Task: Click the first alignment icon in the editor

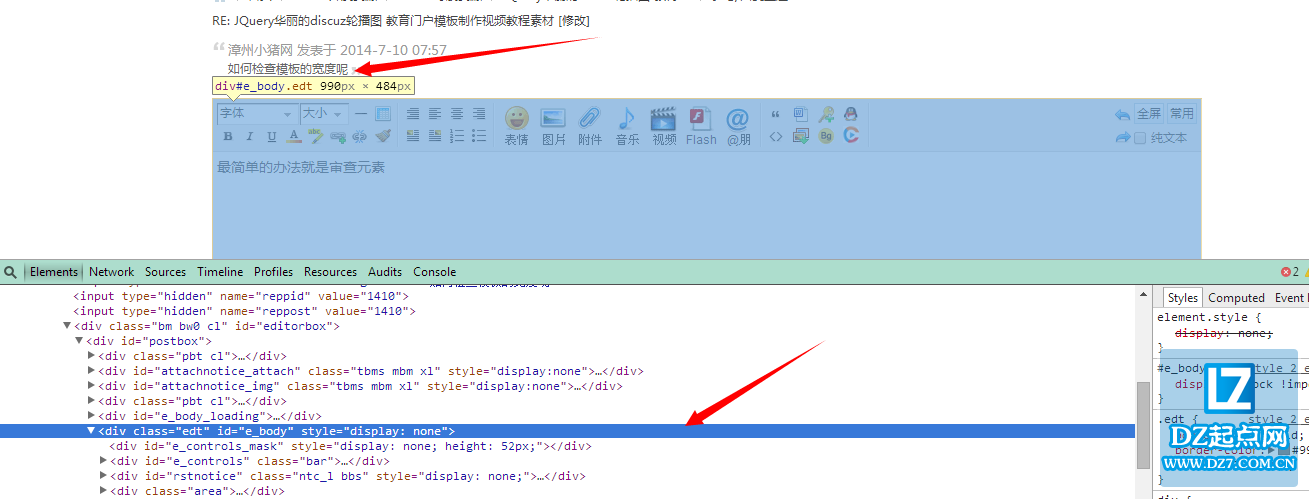Action: [x=413, y=114]
